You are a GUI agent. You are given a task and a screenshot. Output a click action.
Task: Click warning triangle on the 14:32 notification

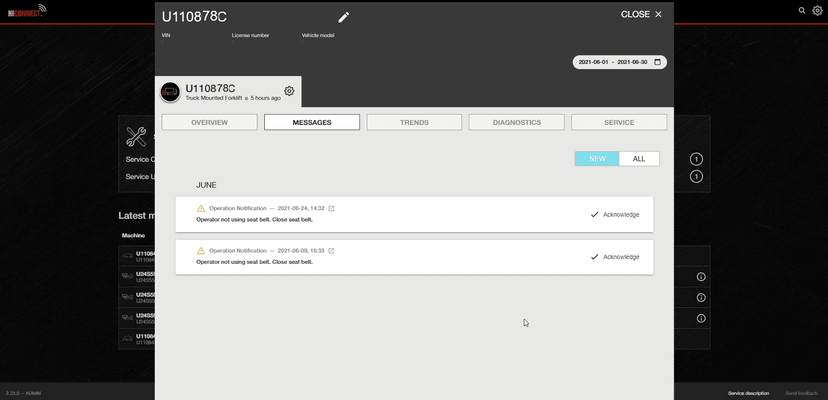point(200,208)
